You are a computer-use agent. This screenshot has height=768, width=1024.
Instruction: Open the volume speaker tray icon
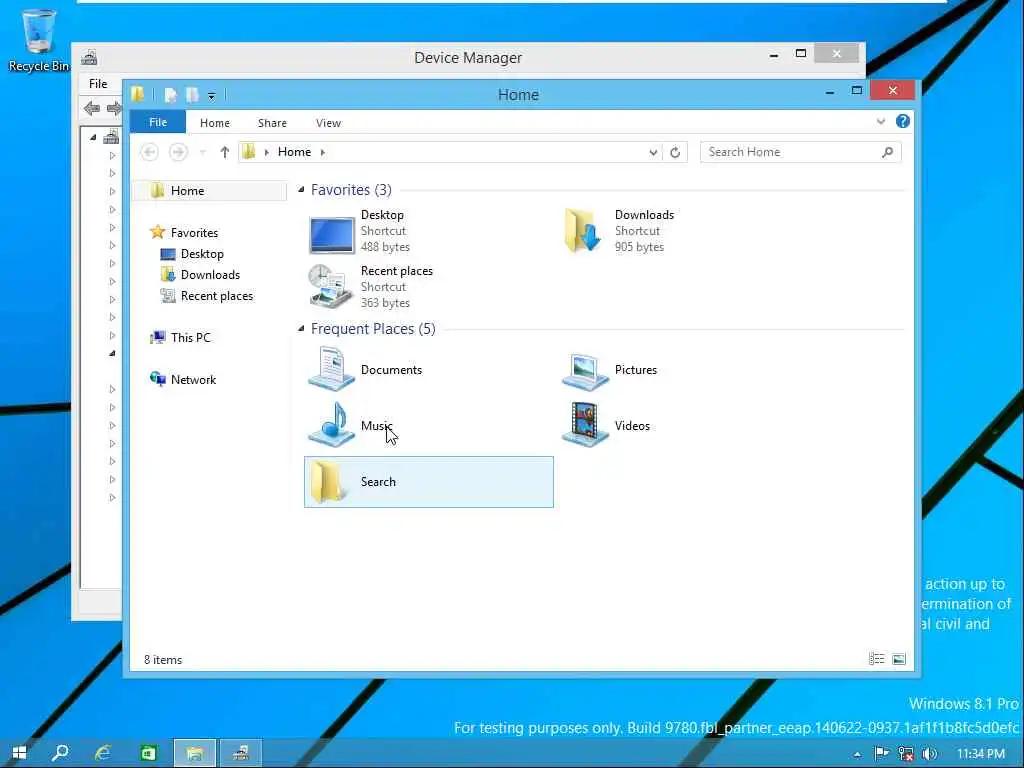[x=930, y=754]
